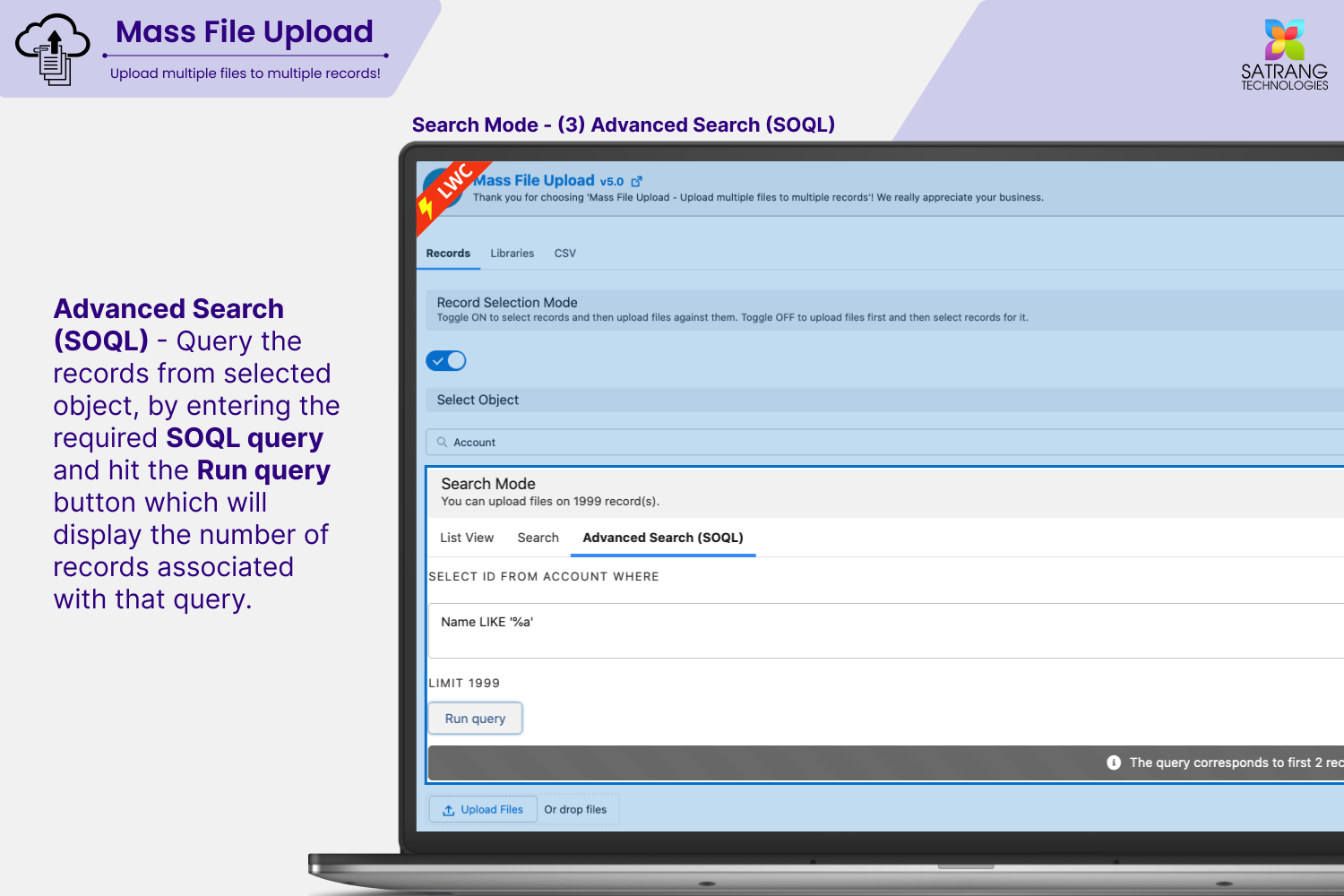Switch to the Records tab
The height and width of the screenshot is (896, 1344).
pyautogui.click(x=448, y=254)
